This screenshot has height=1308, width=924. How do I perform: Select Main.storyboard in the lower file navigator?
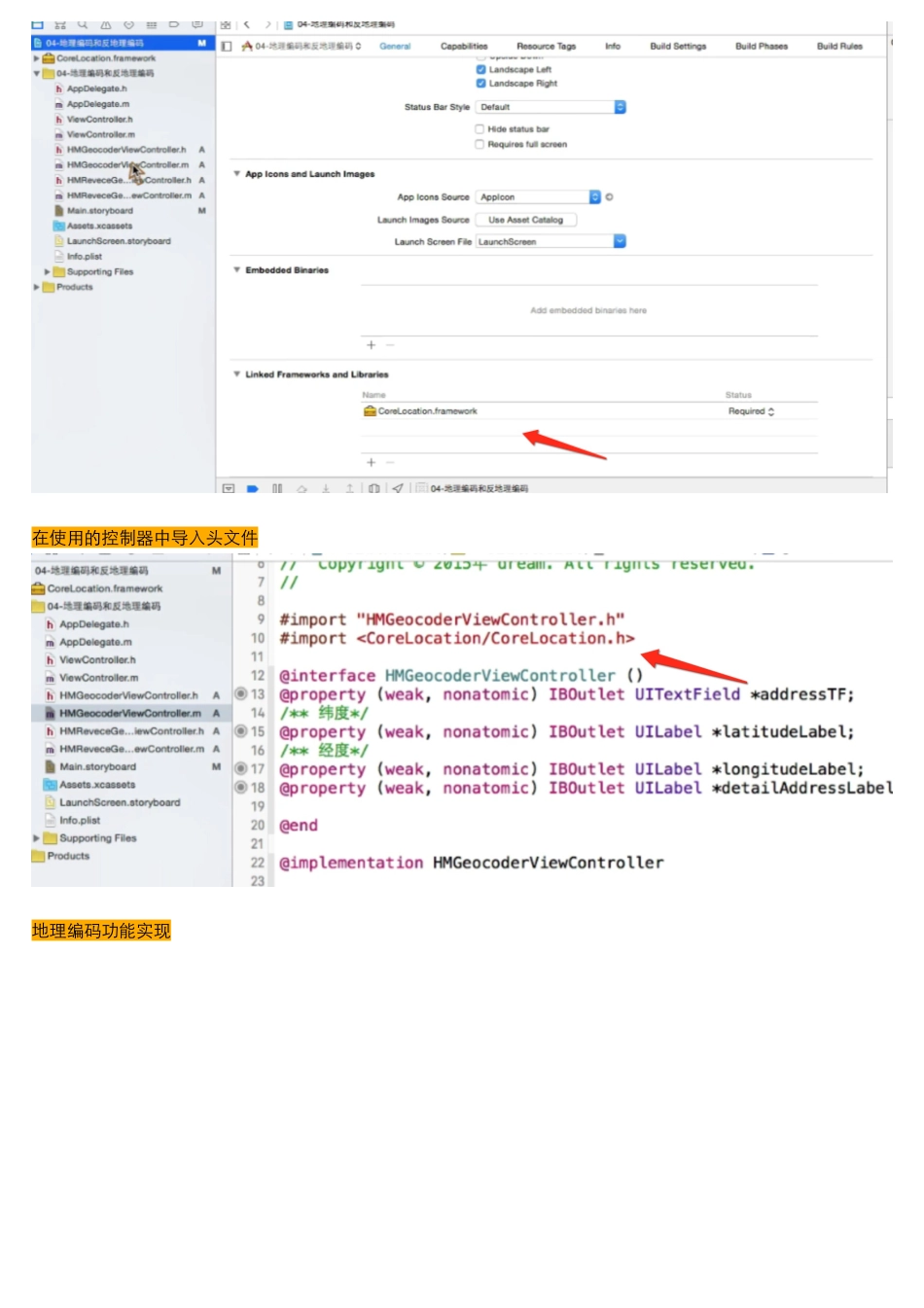click(97, 767)
